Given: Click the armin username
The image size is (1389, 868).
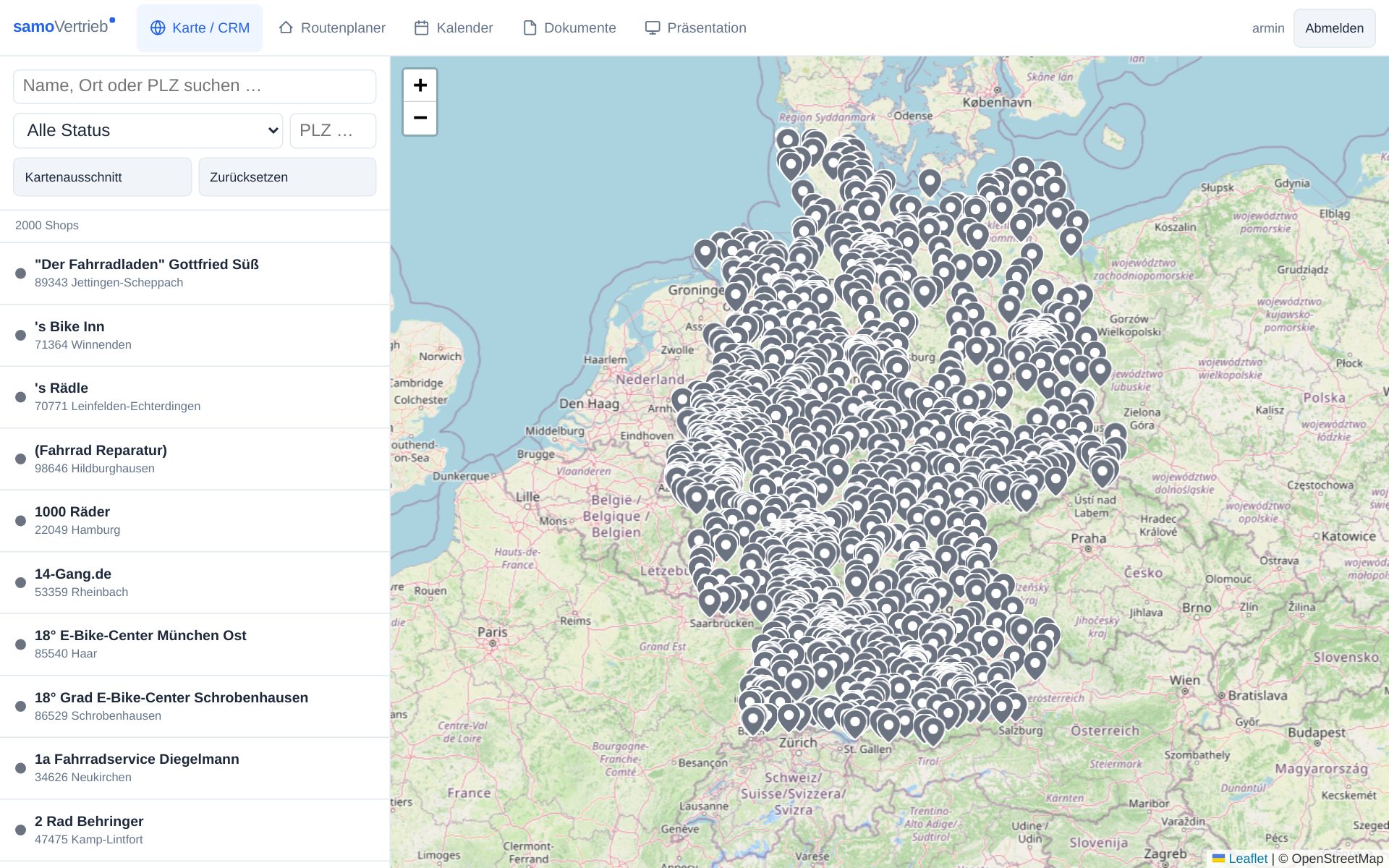Looking at the screenshot, I should tap(1268, 28).
